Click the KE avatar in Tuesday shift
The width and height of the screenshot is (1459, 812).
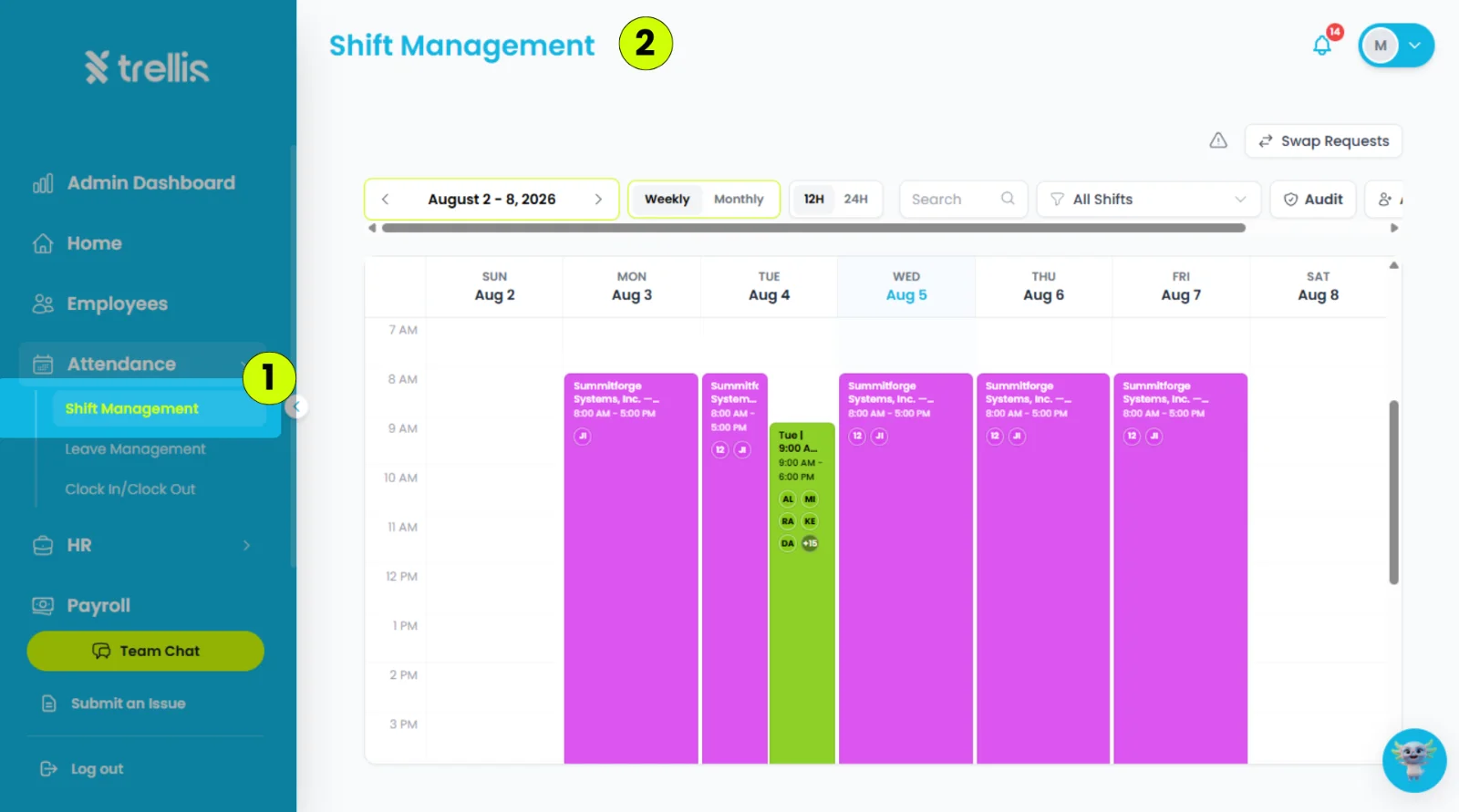coord(810,521)
